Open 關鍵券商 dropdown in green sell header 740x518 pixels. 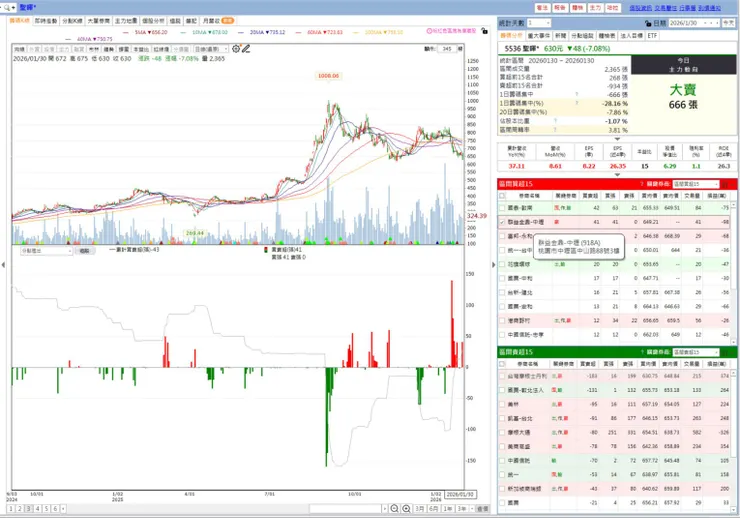(x=696, y=352)
